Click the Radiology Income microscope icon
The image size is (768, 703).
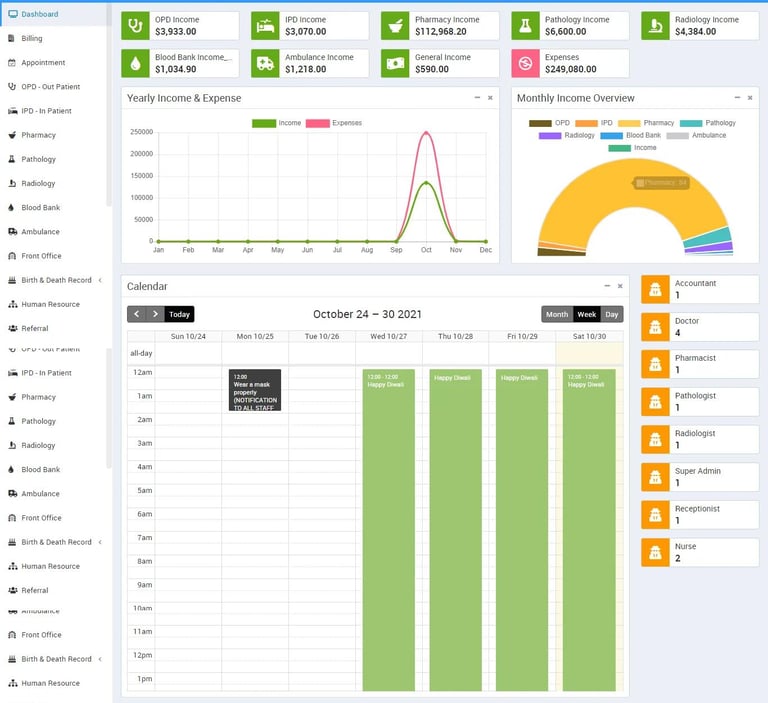click(655, 25)
